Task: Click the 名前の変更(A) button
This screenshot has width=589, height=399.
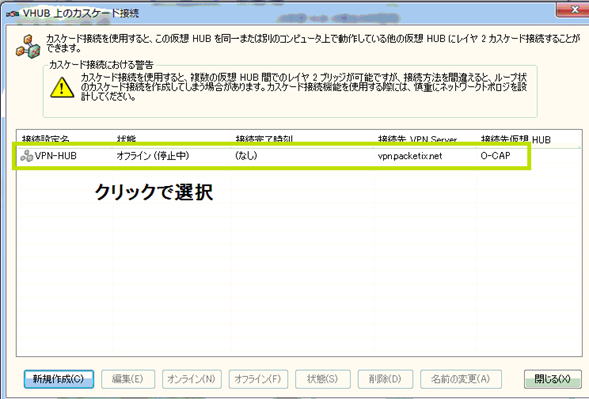Action: 461,379
